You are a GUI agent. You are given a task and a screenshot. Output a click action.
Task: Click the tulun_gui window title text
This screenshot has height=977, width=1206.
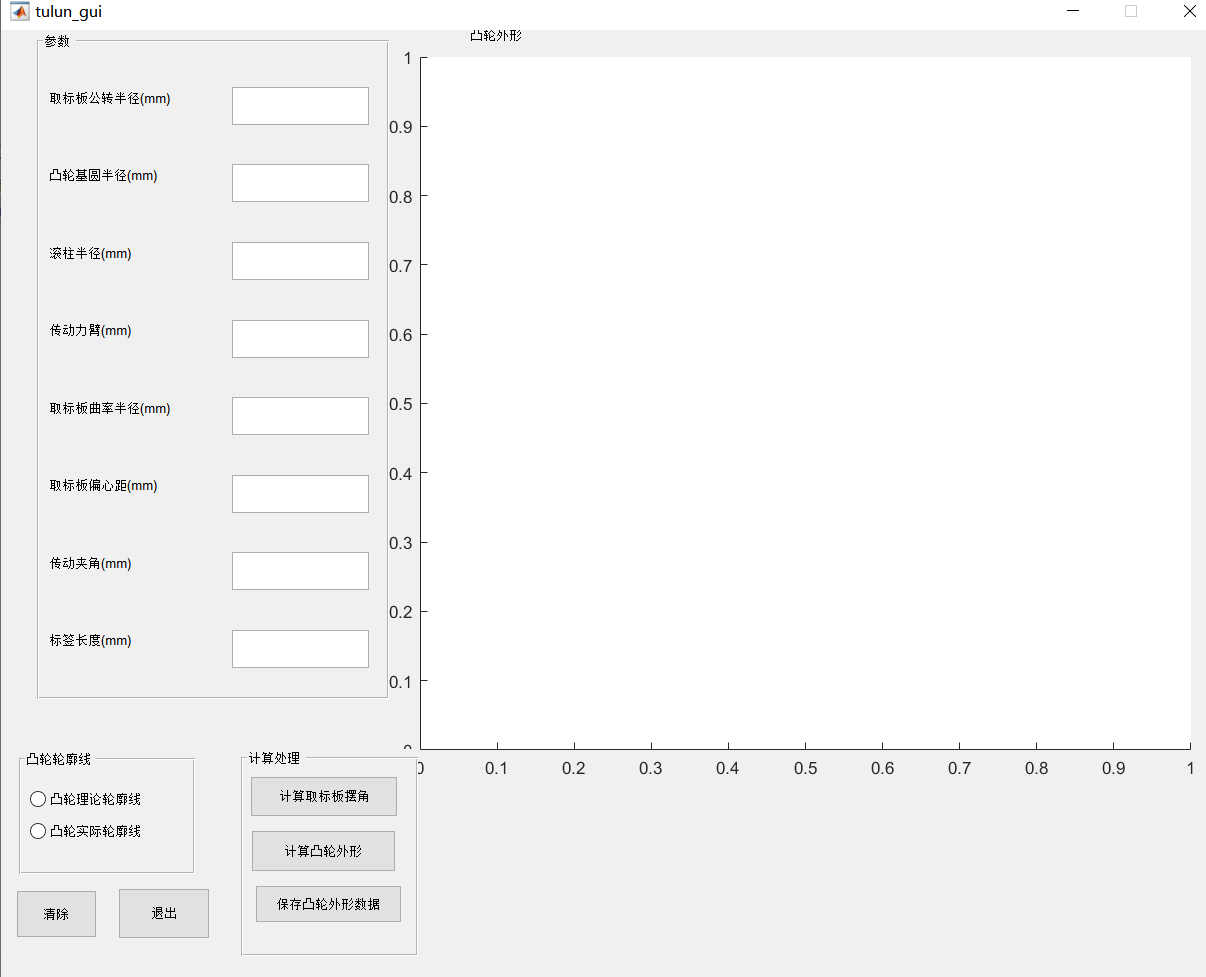[70, 11]
